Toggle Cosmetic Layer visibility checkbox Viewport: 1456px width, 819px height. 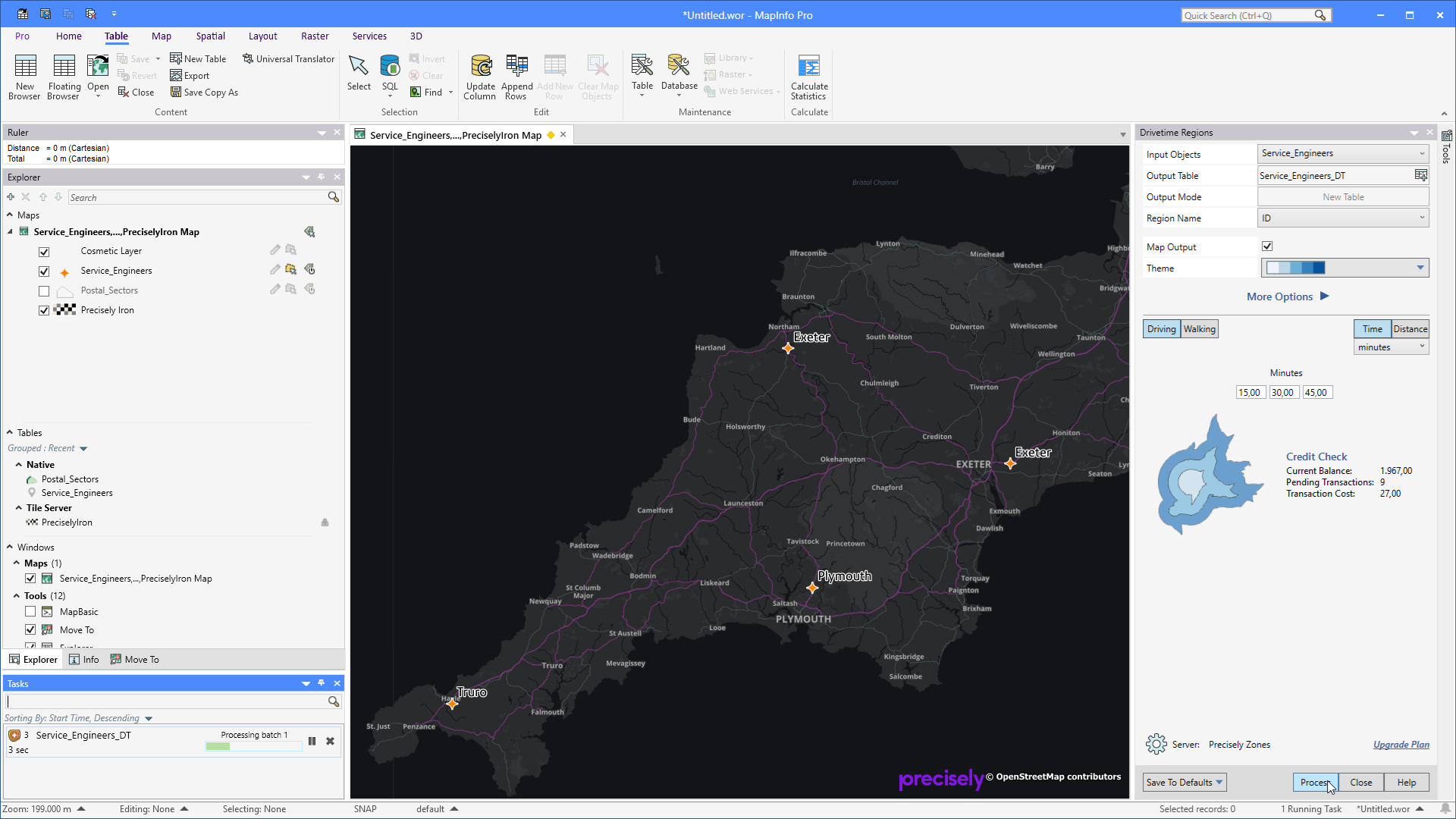[44, 251]
